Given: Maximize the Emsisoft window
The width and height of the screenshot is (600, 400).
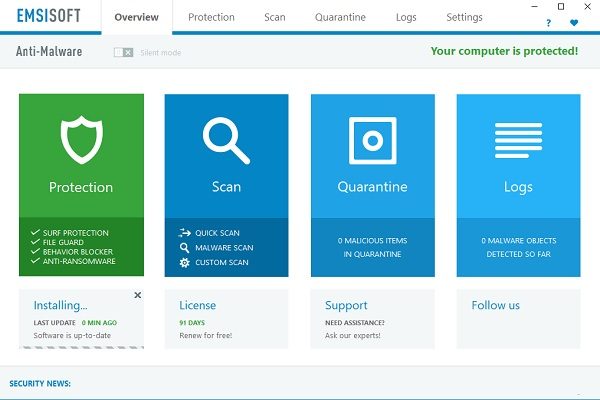Looking at the screenshot, I should coord(561,7).
